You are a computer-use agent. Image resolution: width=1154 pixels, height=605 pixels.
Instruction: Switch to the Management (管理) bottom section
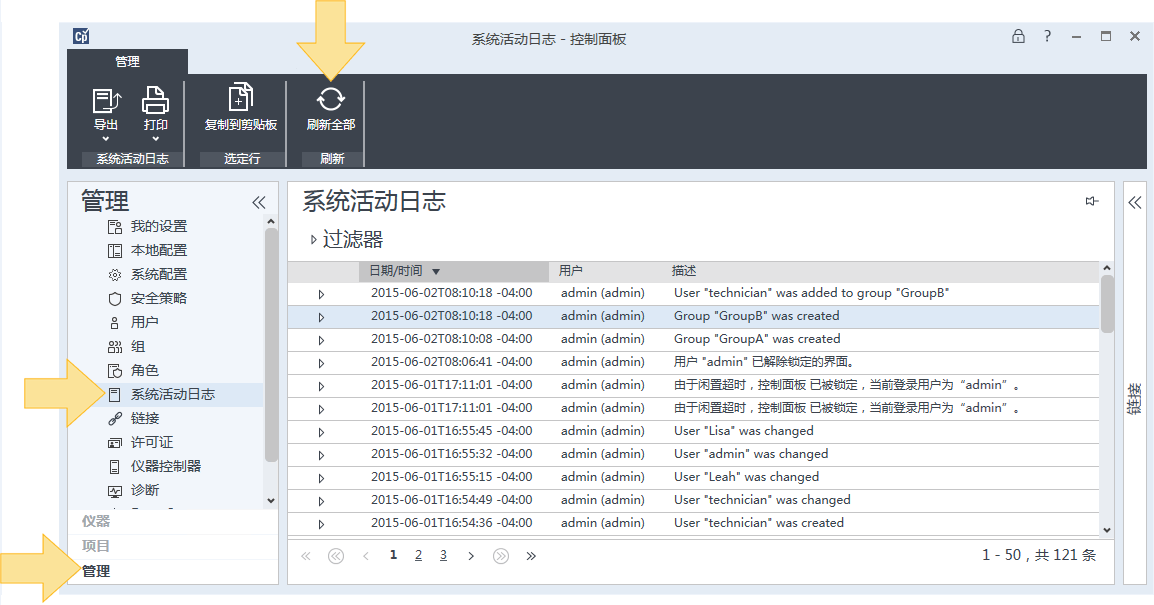(x=96, y=571)
